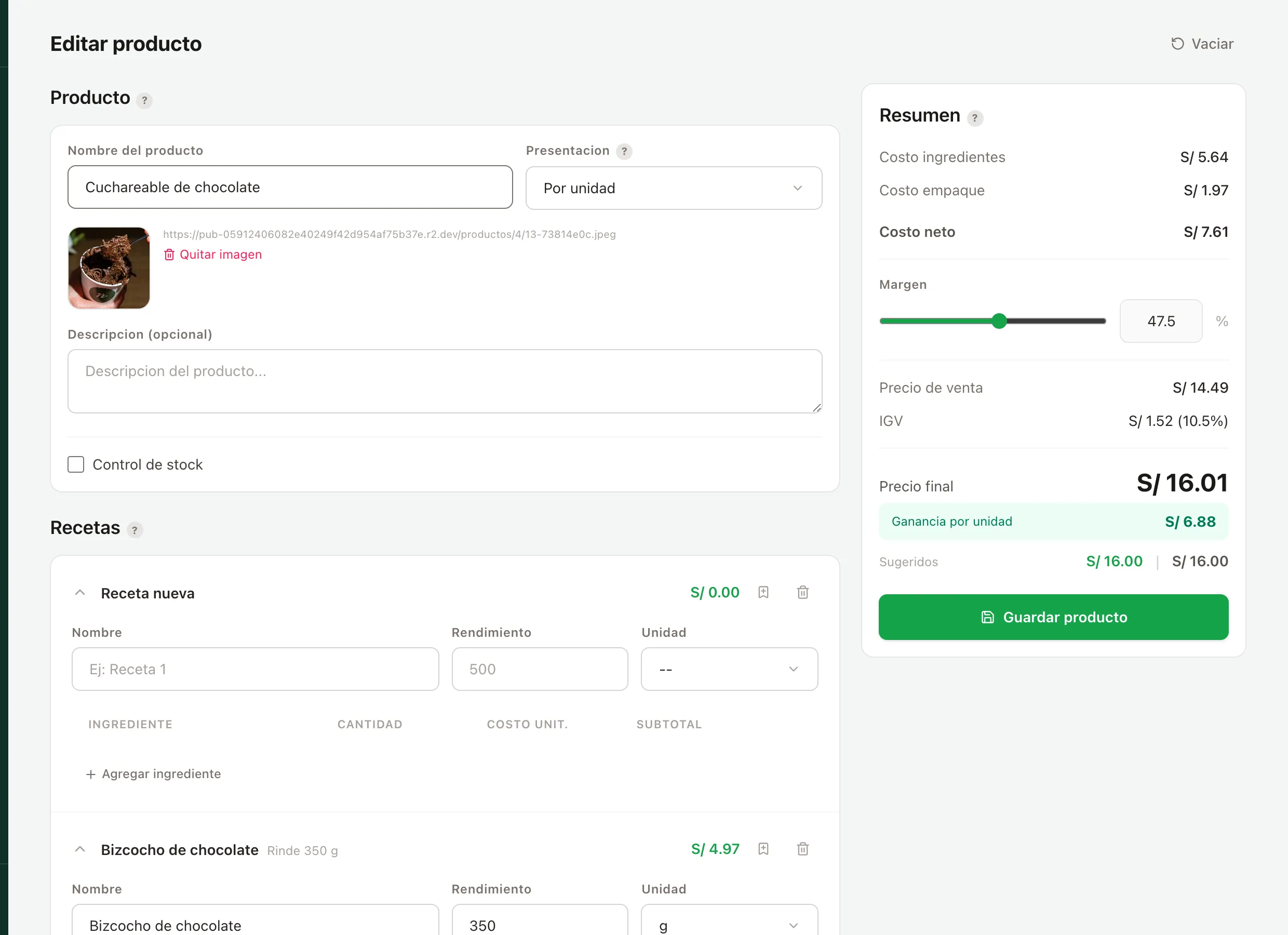Screen dimensions: 1288x935
Task: Collapse the Bizcocho de chocolate recipe
Action: pyautogui.click(x=80, y=849)
